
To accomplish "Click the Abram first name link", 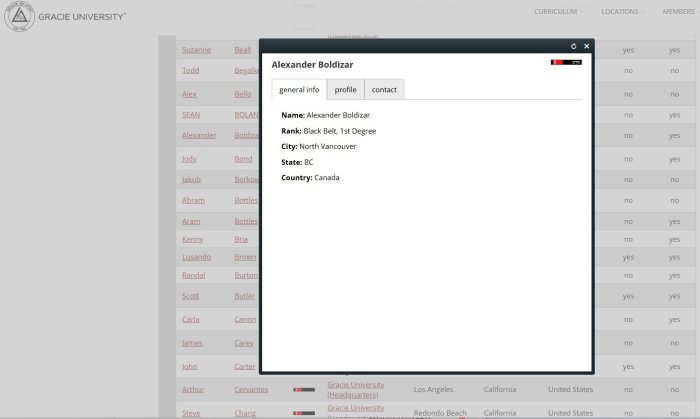I will [x=193, y=200].
